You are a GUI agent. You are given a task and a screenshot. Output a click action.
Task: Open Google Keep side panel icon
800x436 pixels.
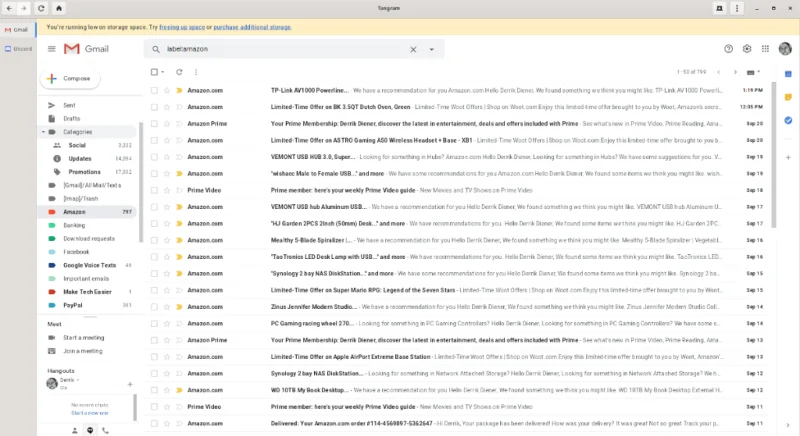point(788,97)
